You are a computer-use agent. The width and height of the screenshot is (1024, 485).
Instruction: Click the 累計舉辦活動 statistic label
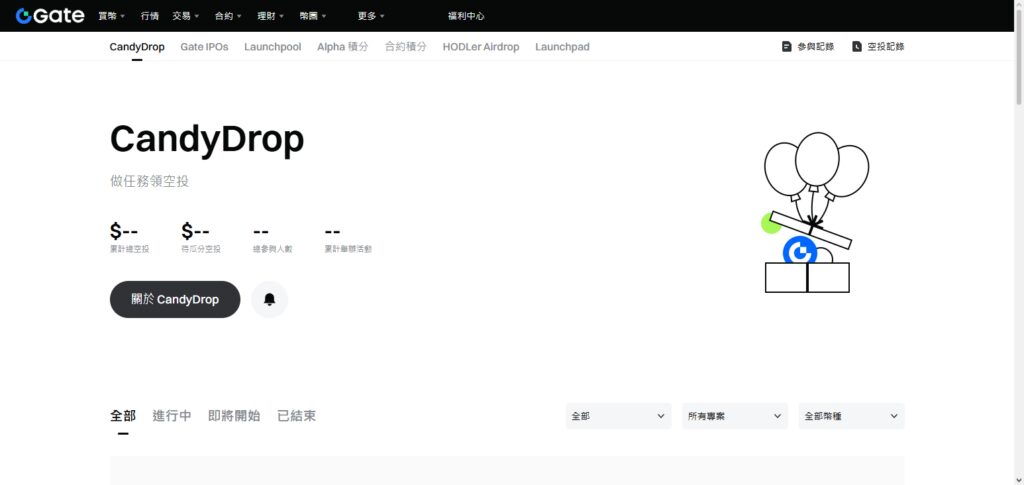point(348,249)
